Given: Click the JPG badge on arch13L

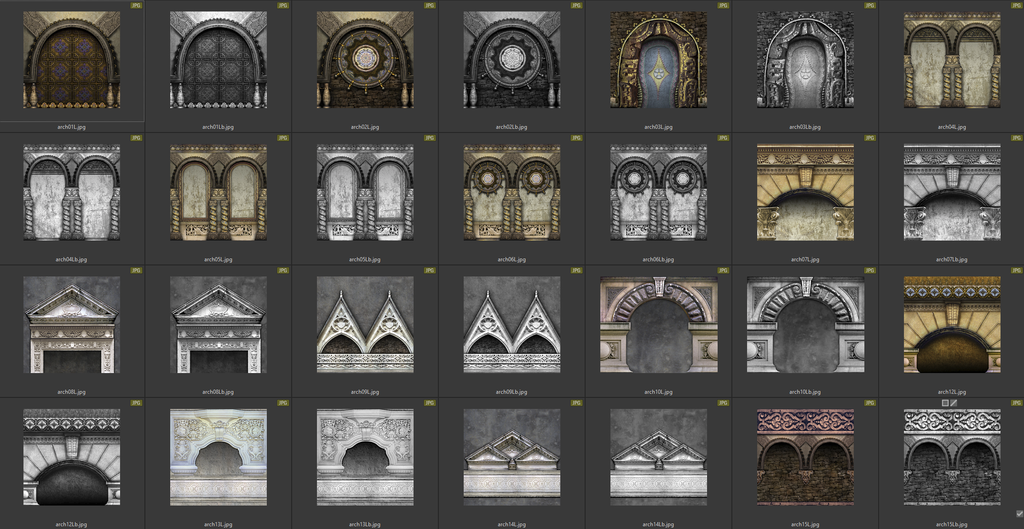Looking at the screenshot, I should (x=282, y=403).
